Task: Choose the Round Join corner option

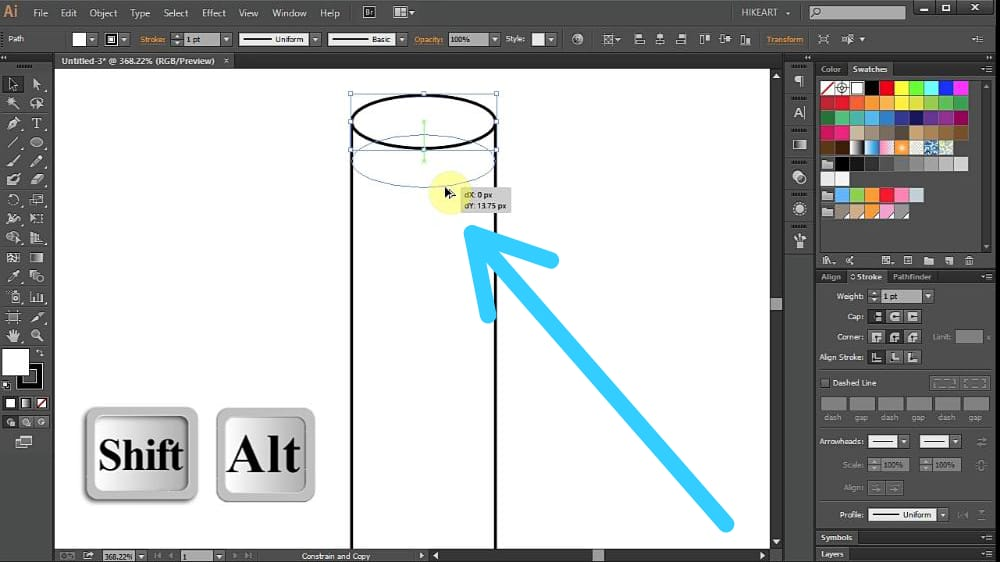Action: [895, 337]
